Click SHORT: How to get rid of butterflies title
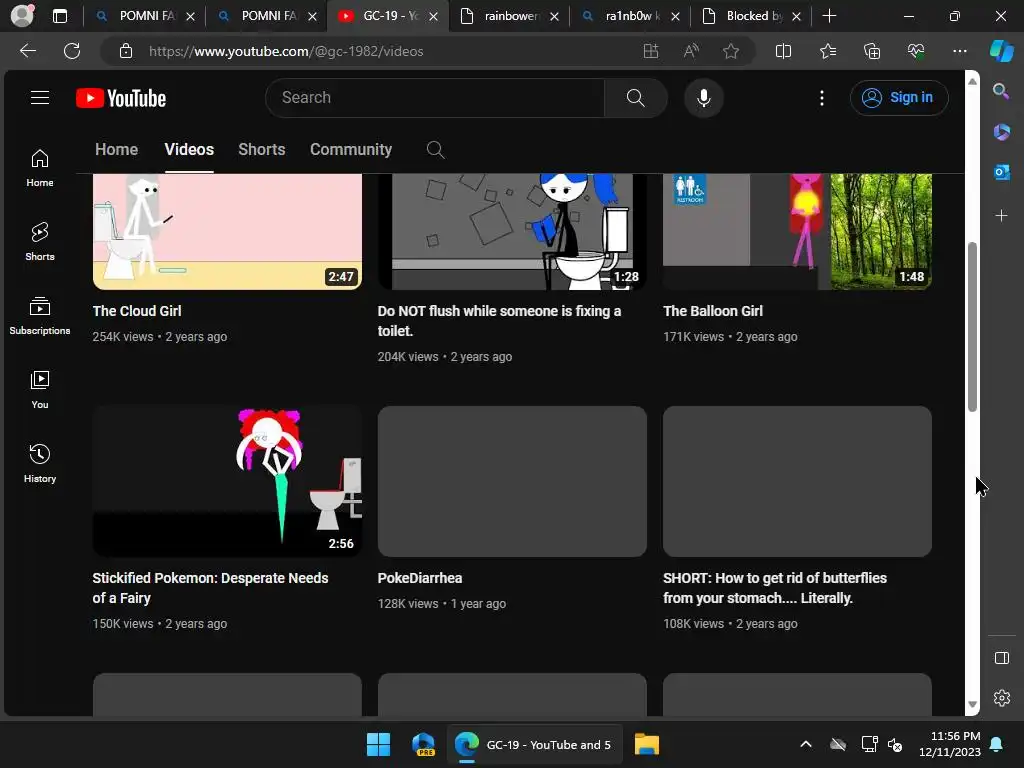 coord(775,588)
